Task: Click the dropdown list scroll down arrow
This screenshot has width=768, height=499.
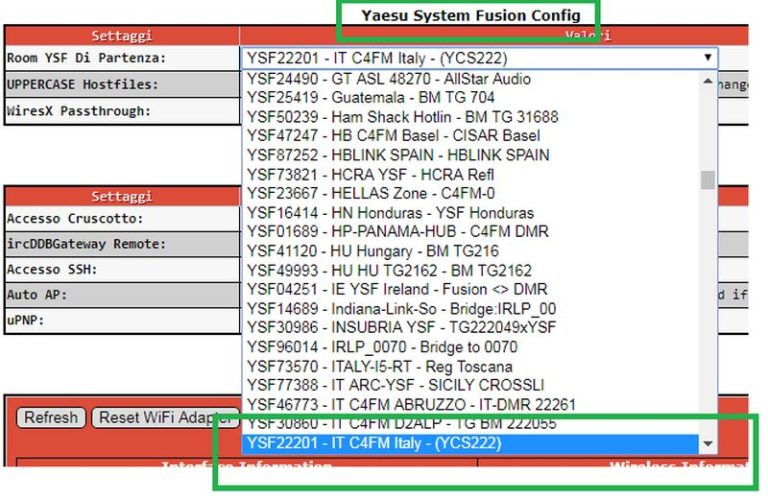Action: tap(708, 444)
